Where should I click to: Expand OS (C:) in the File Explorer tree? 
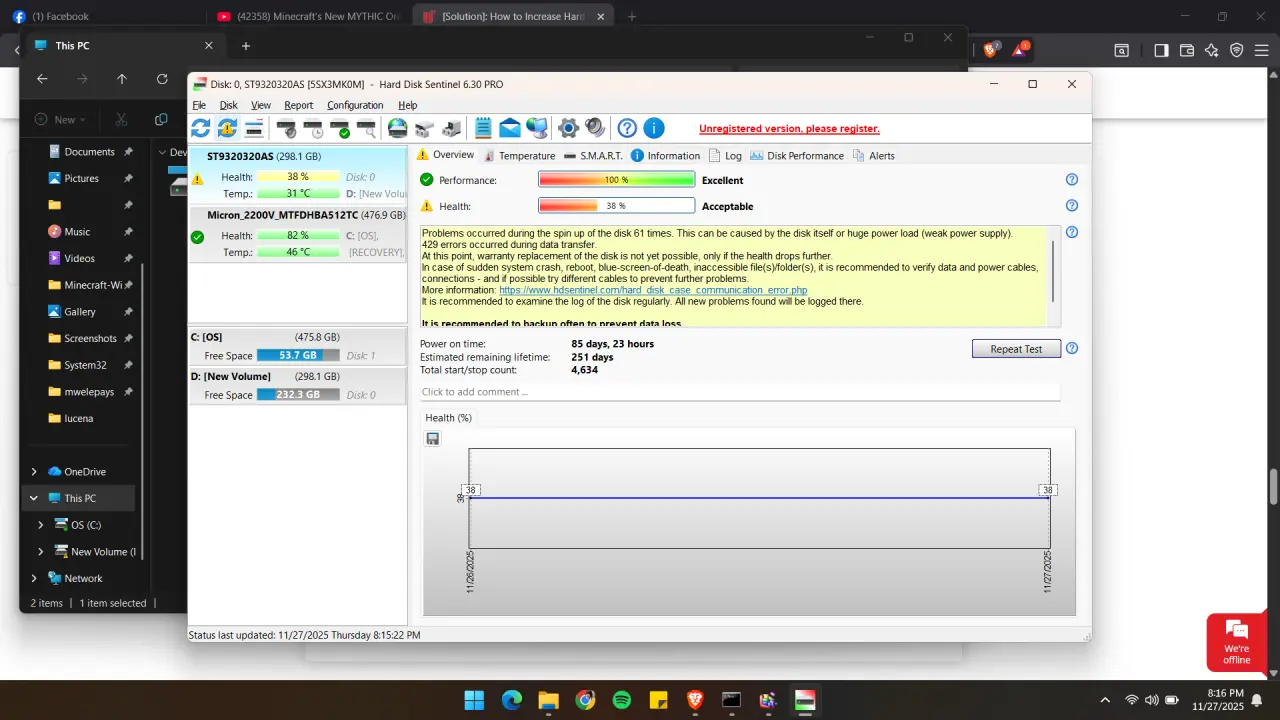click(41, 525)
